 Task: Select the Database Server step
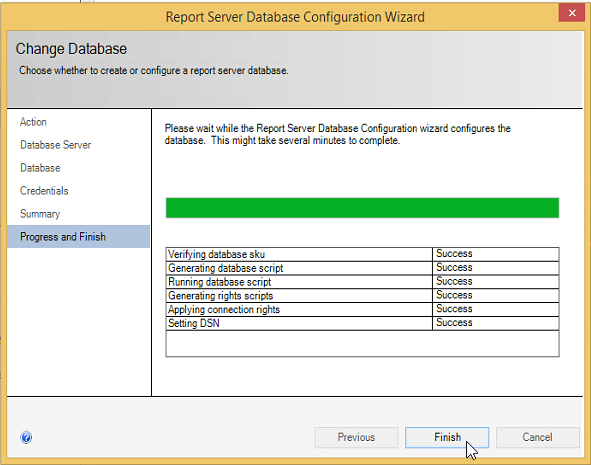pyautogui.click(x=55, y=145)
